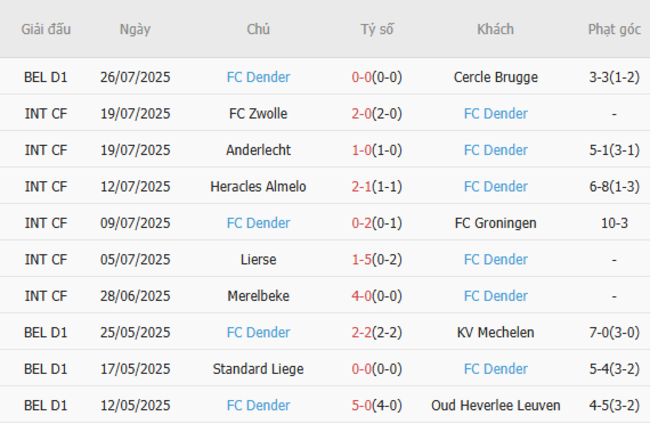Click the FC Groningen away team

(495, 223)
